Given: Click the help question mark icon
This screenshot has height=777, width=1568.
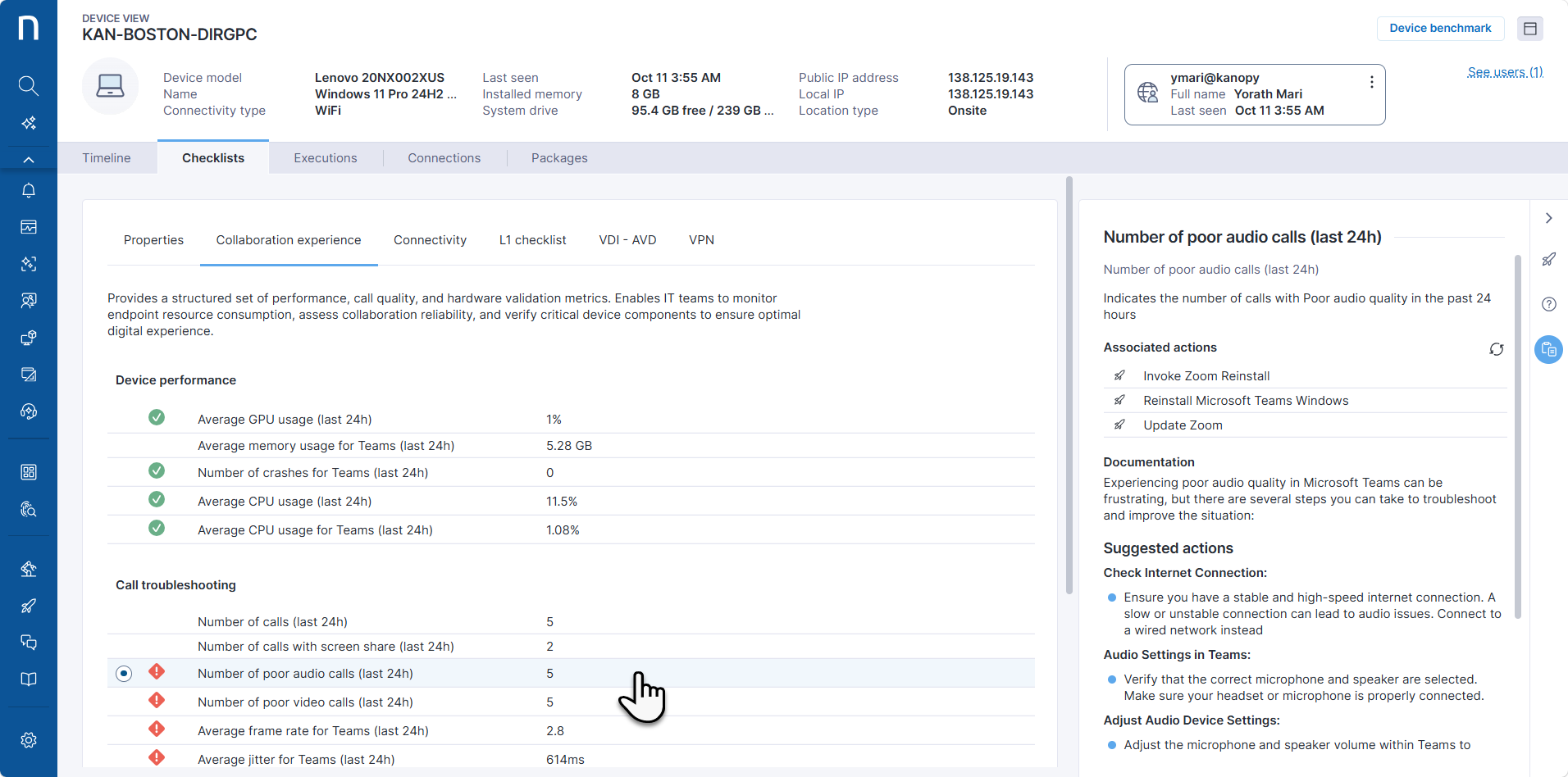Looking at the screenshot, I should tap(1549, 304).
